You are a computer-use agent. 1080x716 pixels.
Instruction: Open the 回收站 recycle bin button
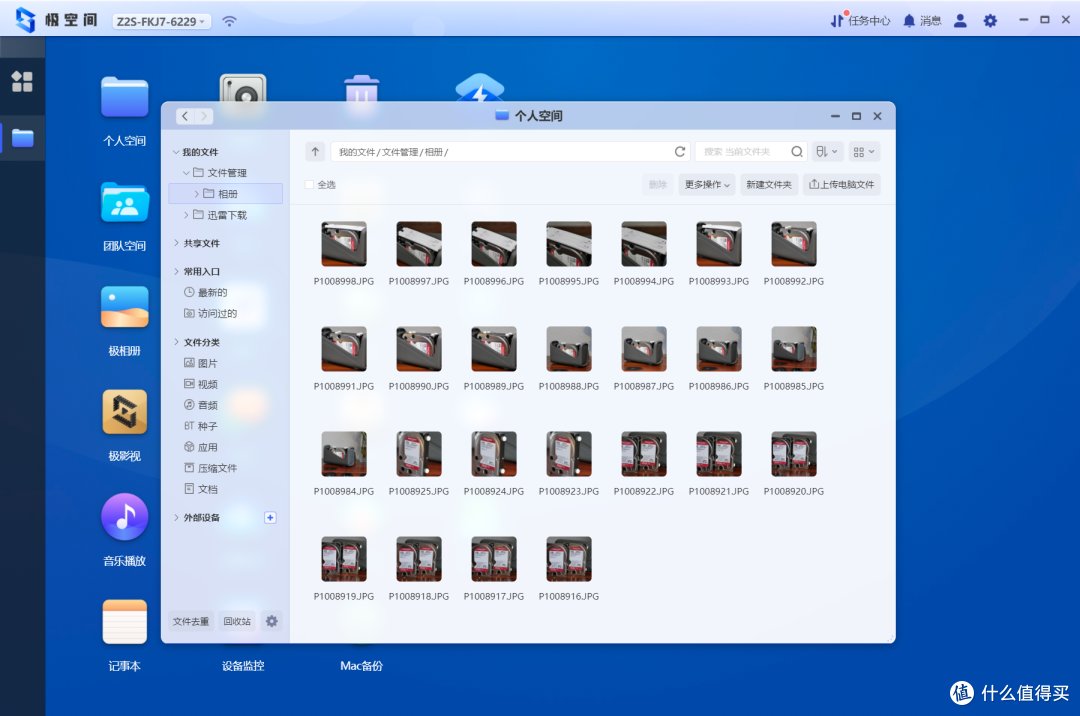click(237, 621)
